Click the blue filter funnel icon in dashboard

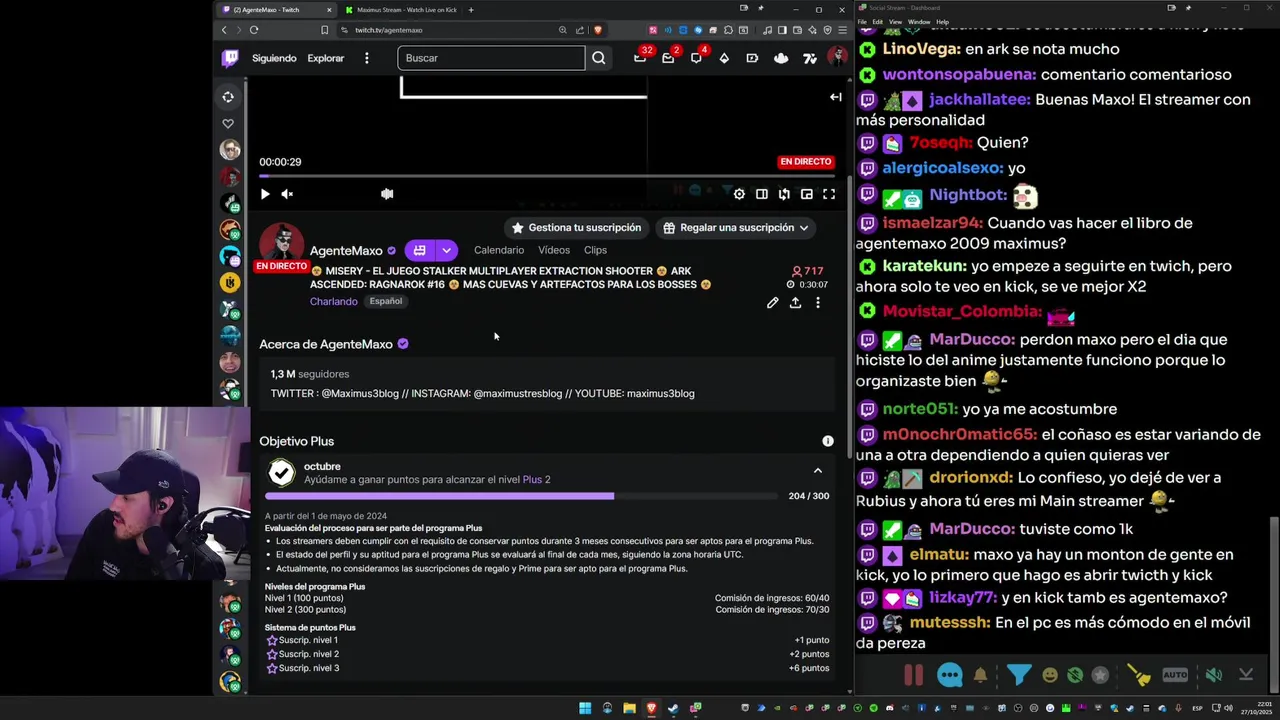coord(1018,676)
